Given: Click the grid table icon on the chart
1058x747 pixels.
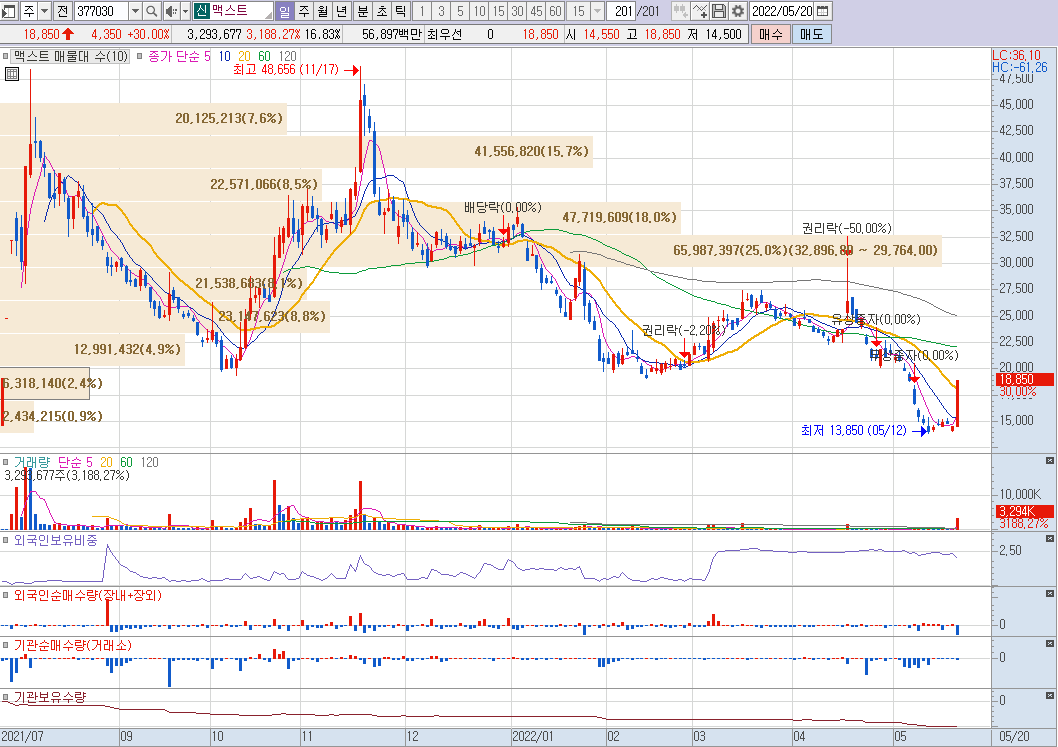Looking at the screenshot, I should click(x=11, y=74).
